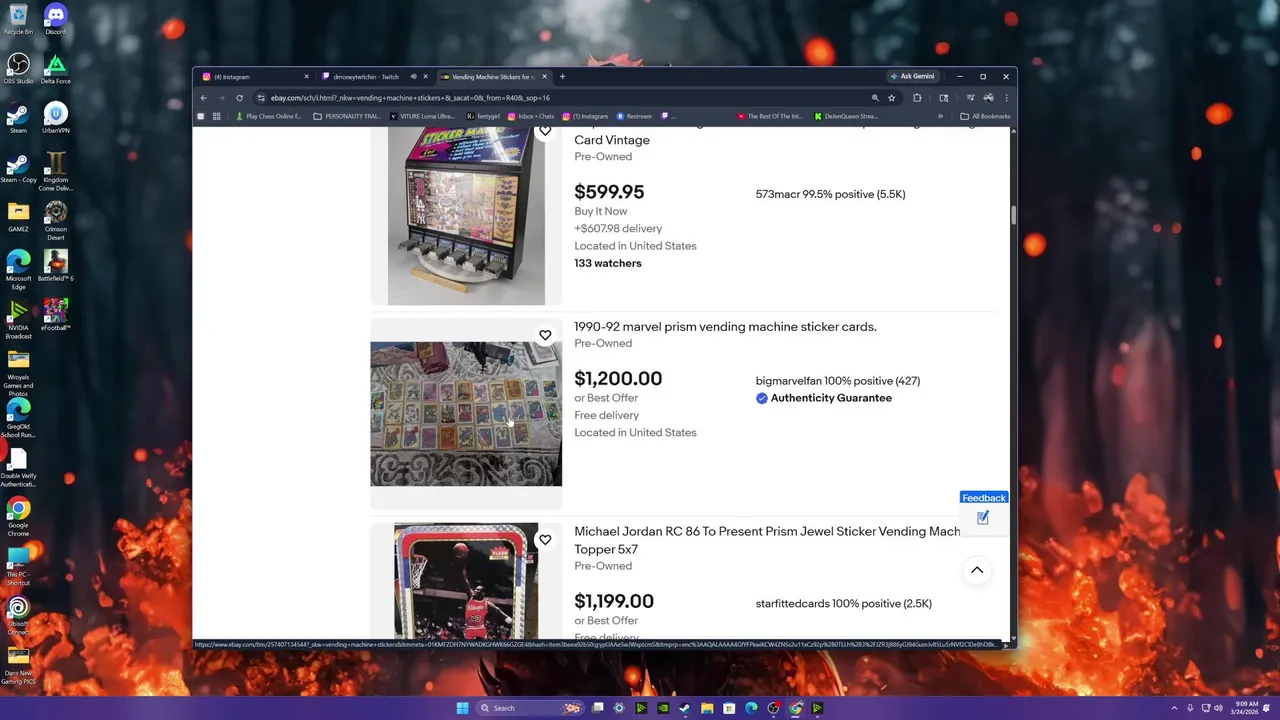The height and width of the screenshot is (720, 1280).
Task: Open the All Bookmarks folder
Action: coord(985,116)
